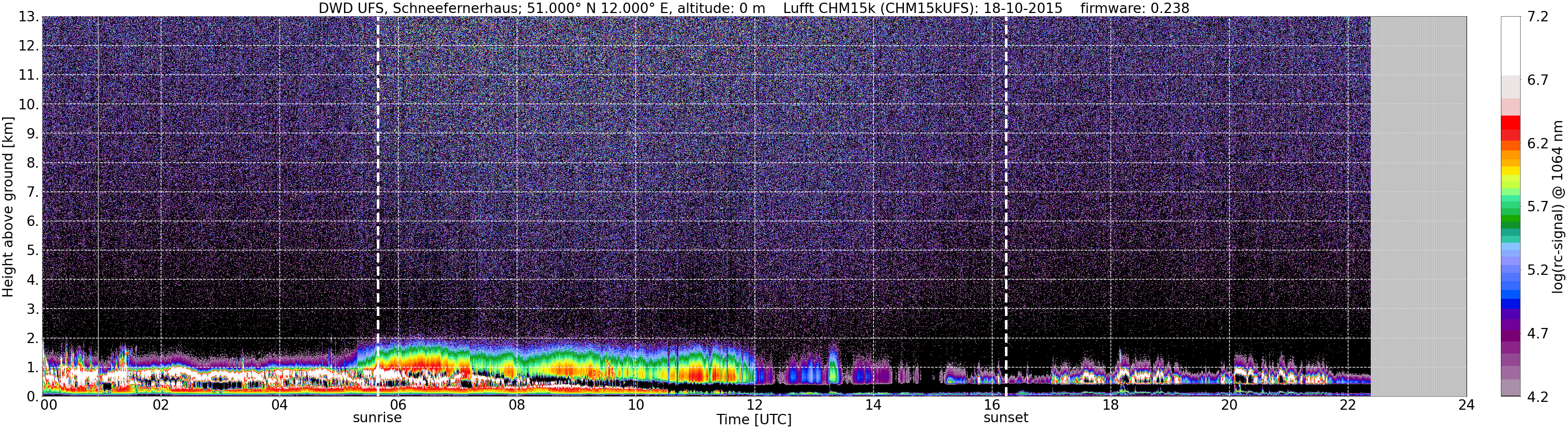Click the colorbar tick value '6.7'
The image size is (1568, 430).
(1537, 80)
